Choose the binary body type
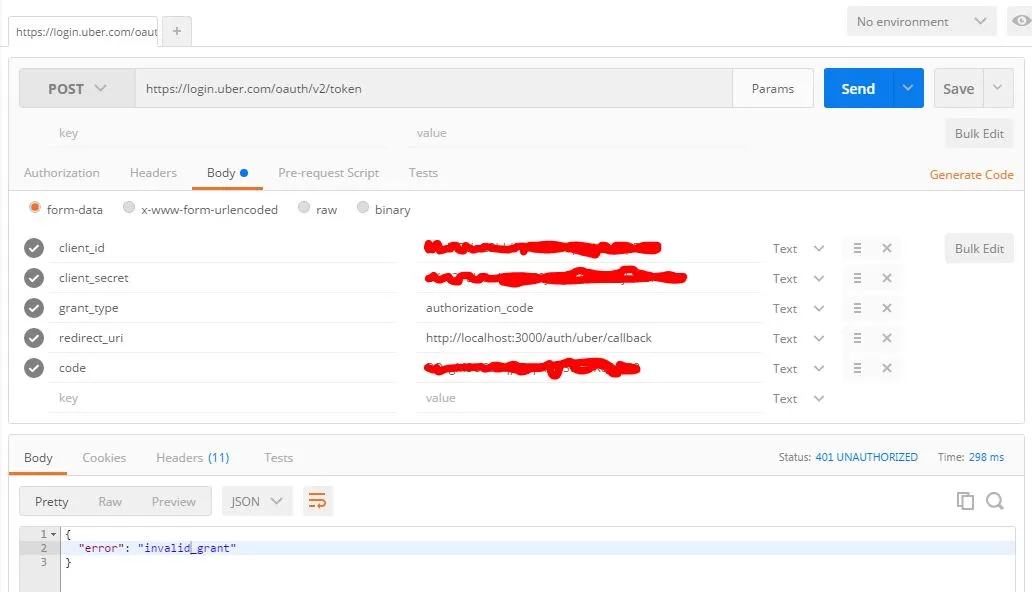1032x592 pixels. tap(363, 207)
